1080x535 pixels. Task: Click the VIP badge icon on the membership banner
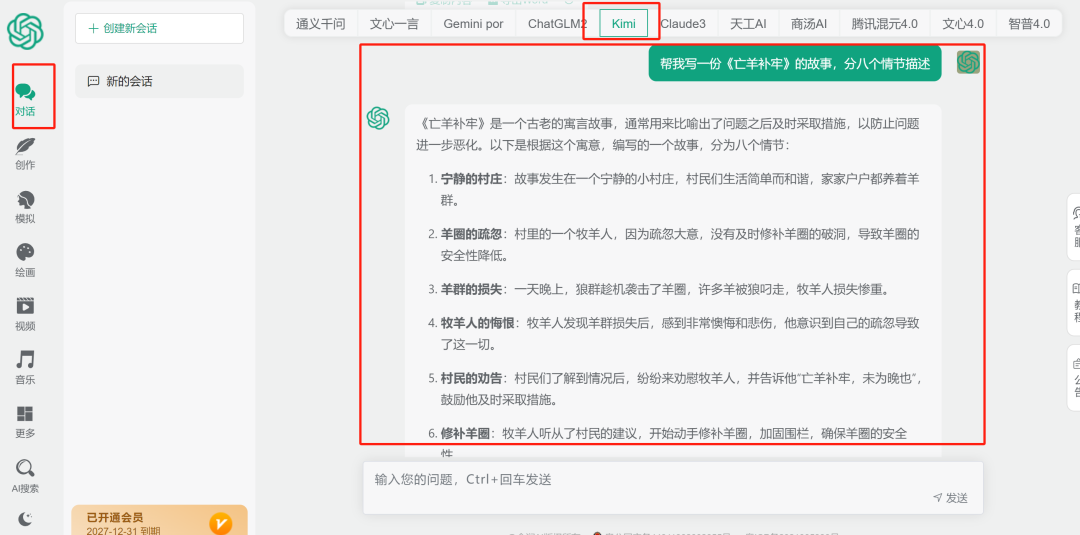(x=220, y=524)
